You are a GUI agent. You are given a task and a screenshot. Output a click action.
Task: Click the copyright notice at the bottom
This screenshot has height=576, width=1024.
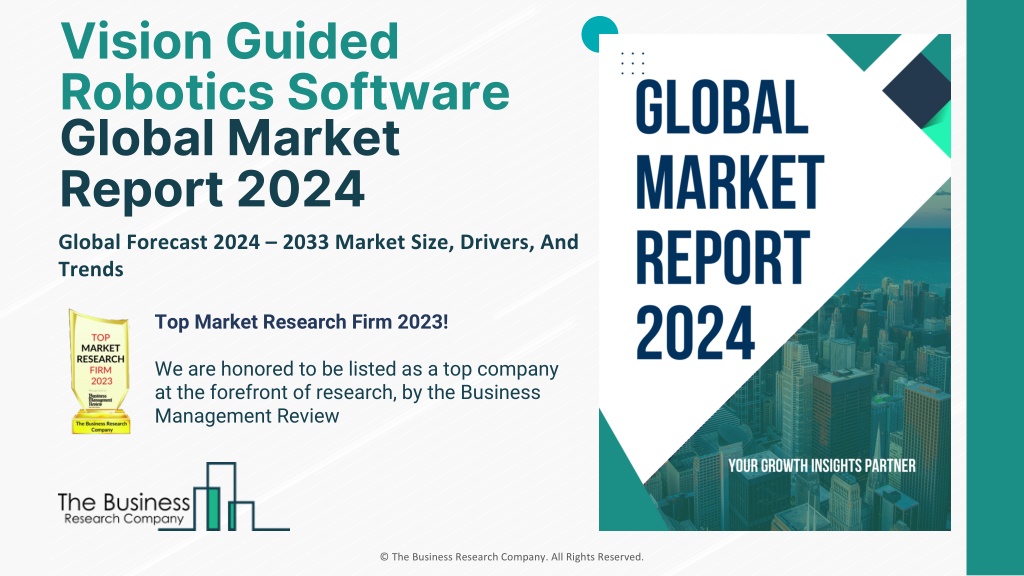511,557
